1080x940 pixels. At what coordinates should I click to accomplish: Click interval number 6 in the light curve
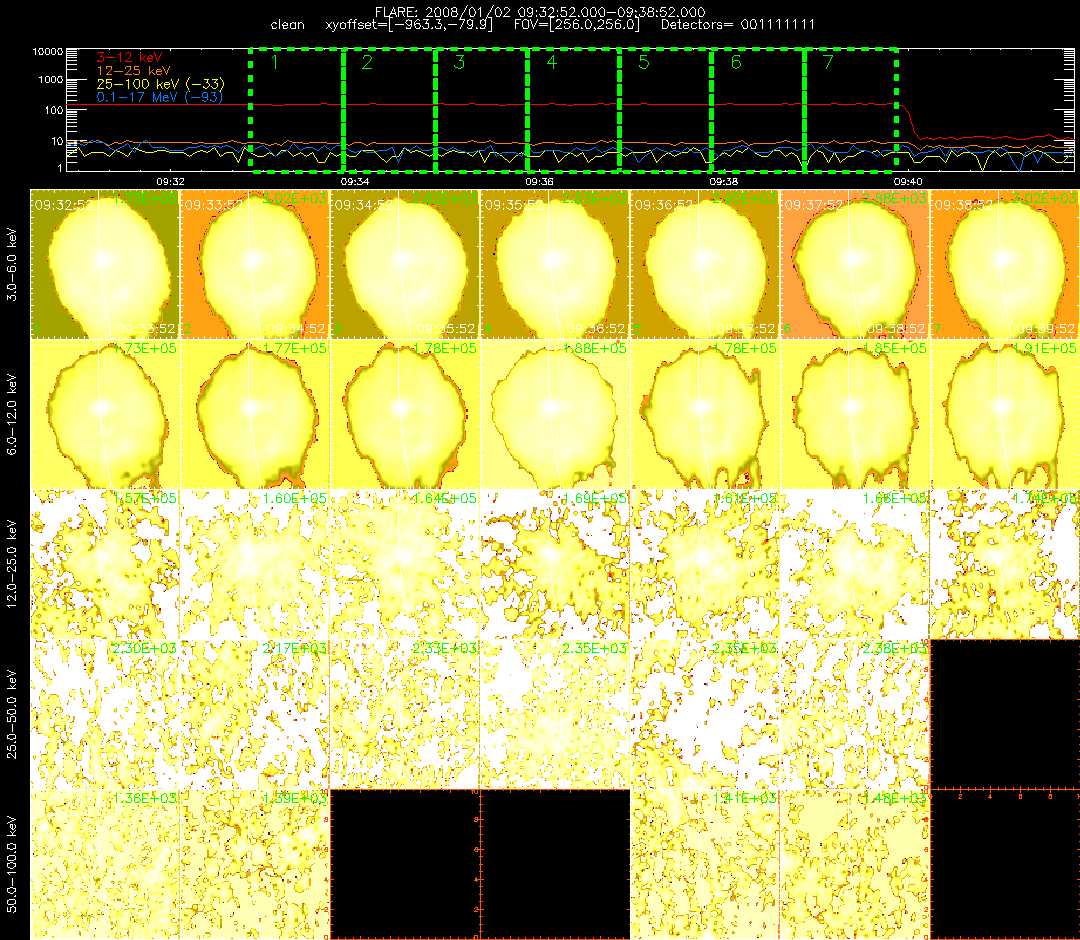point(736,62)
